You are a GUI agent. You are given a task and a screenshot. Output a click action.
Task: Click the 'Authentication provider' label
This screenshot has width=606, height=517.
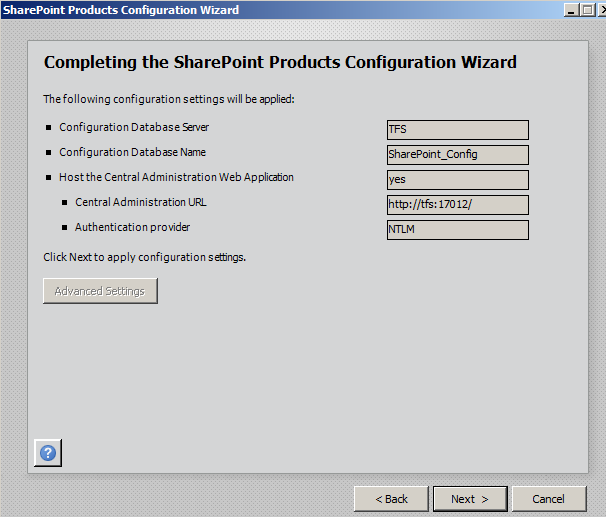click(x=133, y=227)
